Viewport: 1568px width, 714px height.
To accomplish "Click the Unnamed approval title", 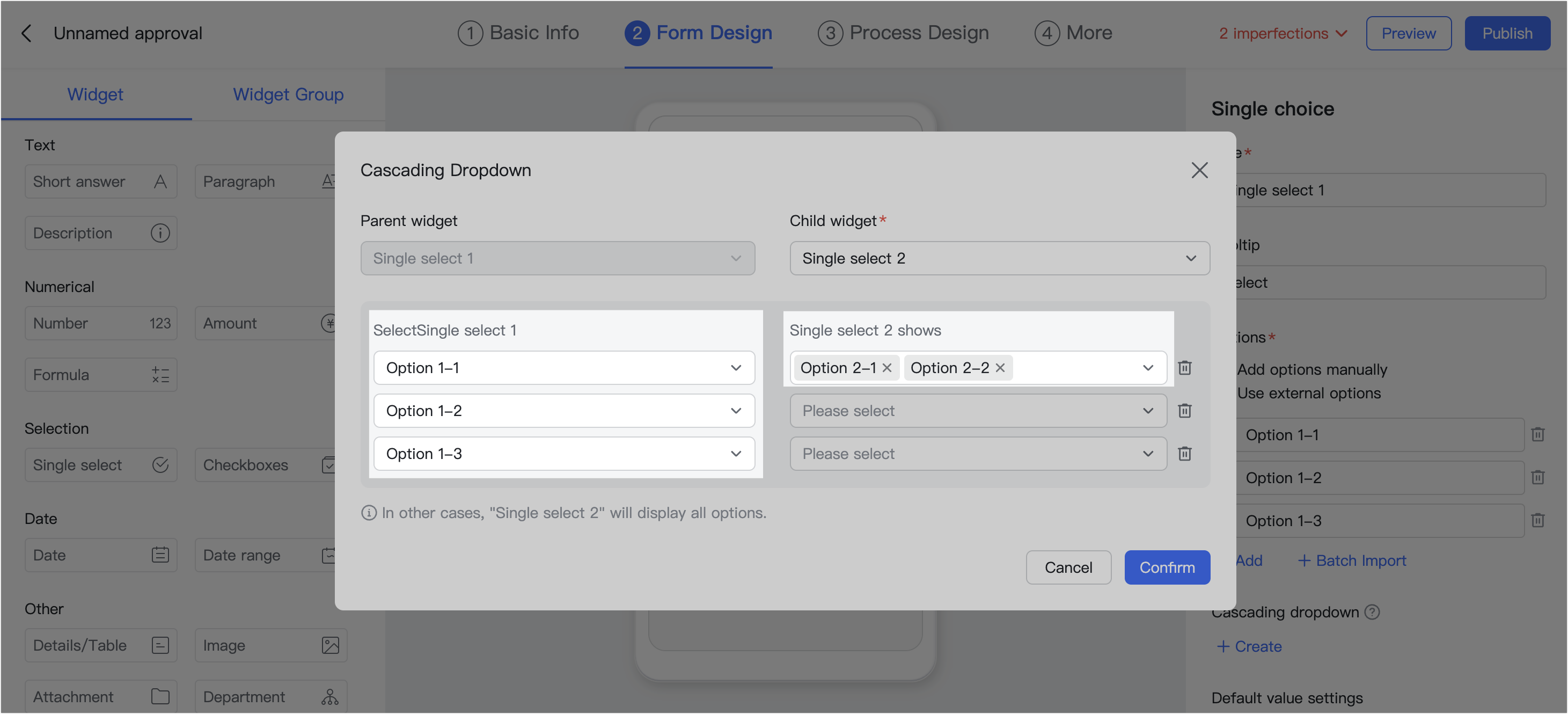I will point(128,33).
